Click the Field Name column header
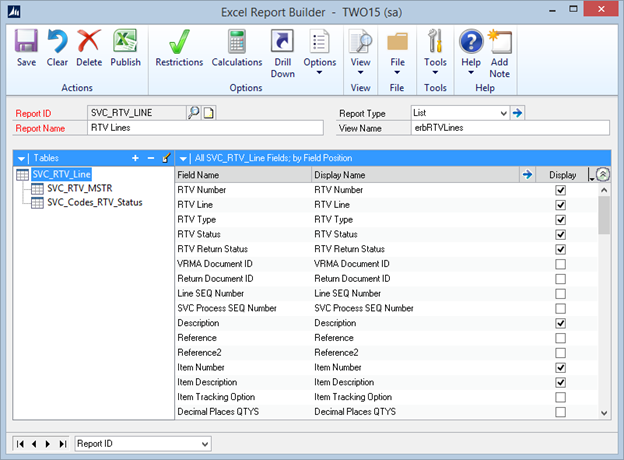Image resolution: width=624 pixels, height=460 pixels. [x=243, y=175]
